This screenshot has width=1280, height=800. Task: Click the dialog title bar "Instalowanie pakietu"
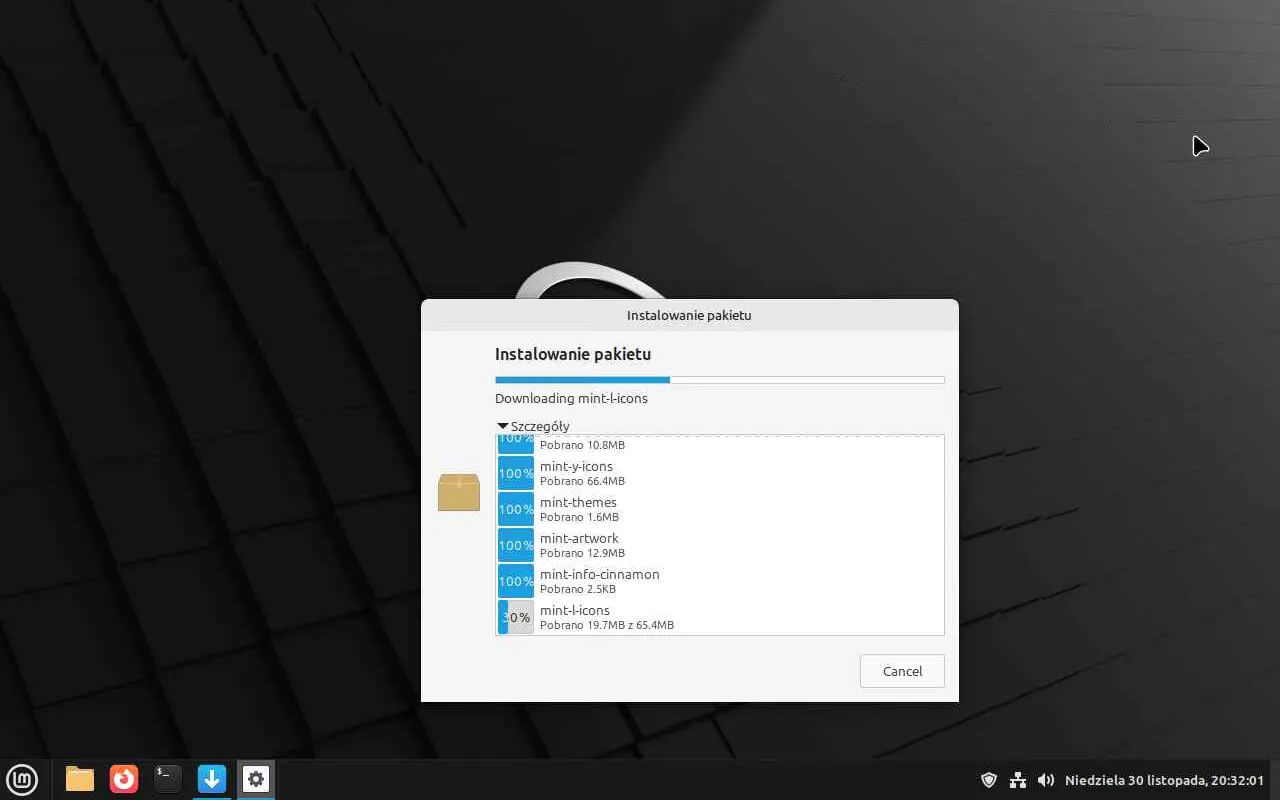(x=689, y=315)
